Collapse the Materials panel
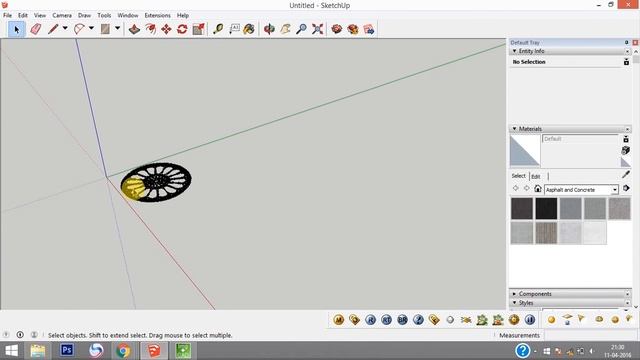This screenshot has width=640, height=360. pos(514,129)
